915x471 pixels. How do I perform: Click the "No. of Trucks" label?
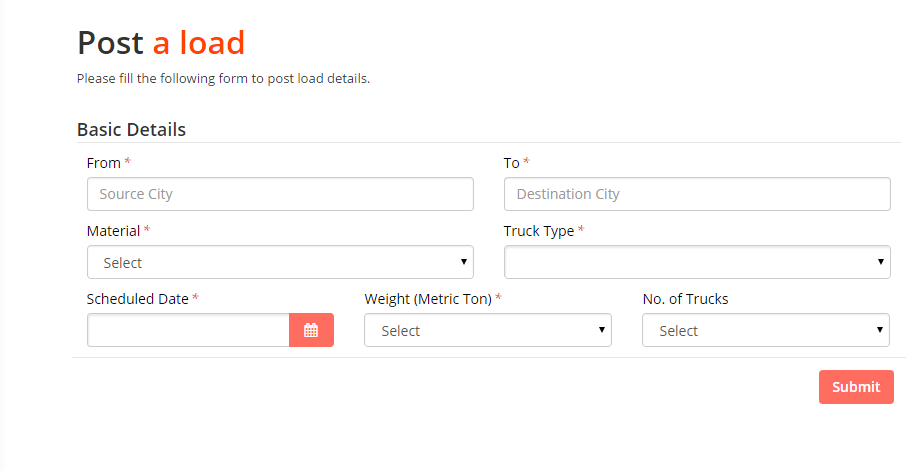pyautogui.click(x=685, y=298)
